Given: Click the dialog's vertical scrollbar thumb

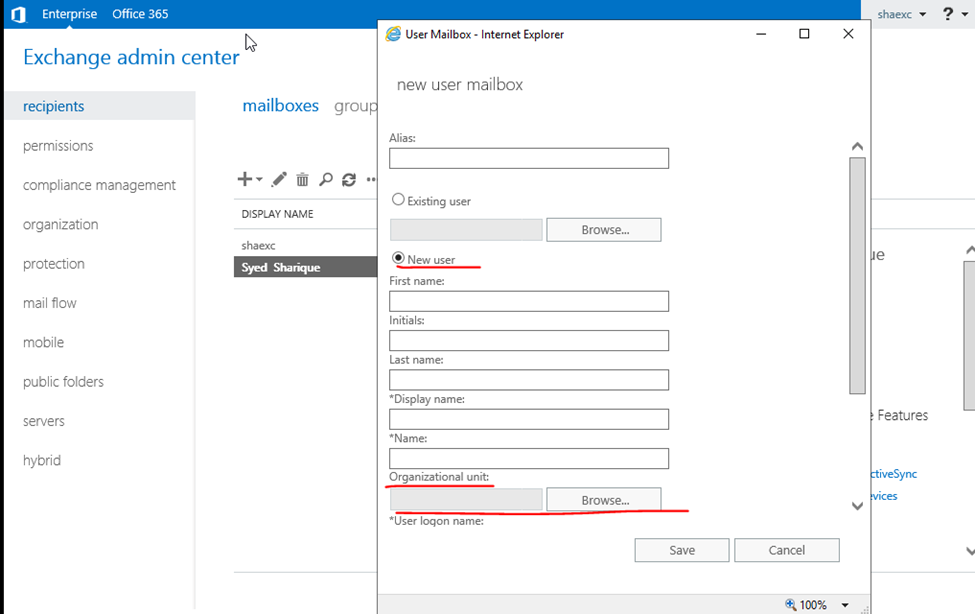Looking at the screenshot, I should pyautogui.click(x=857, y=275).
